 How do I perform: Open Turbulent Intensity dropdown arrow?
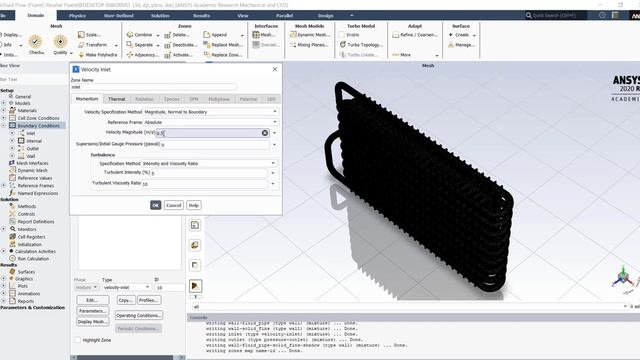[273, 173]
